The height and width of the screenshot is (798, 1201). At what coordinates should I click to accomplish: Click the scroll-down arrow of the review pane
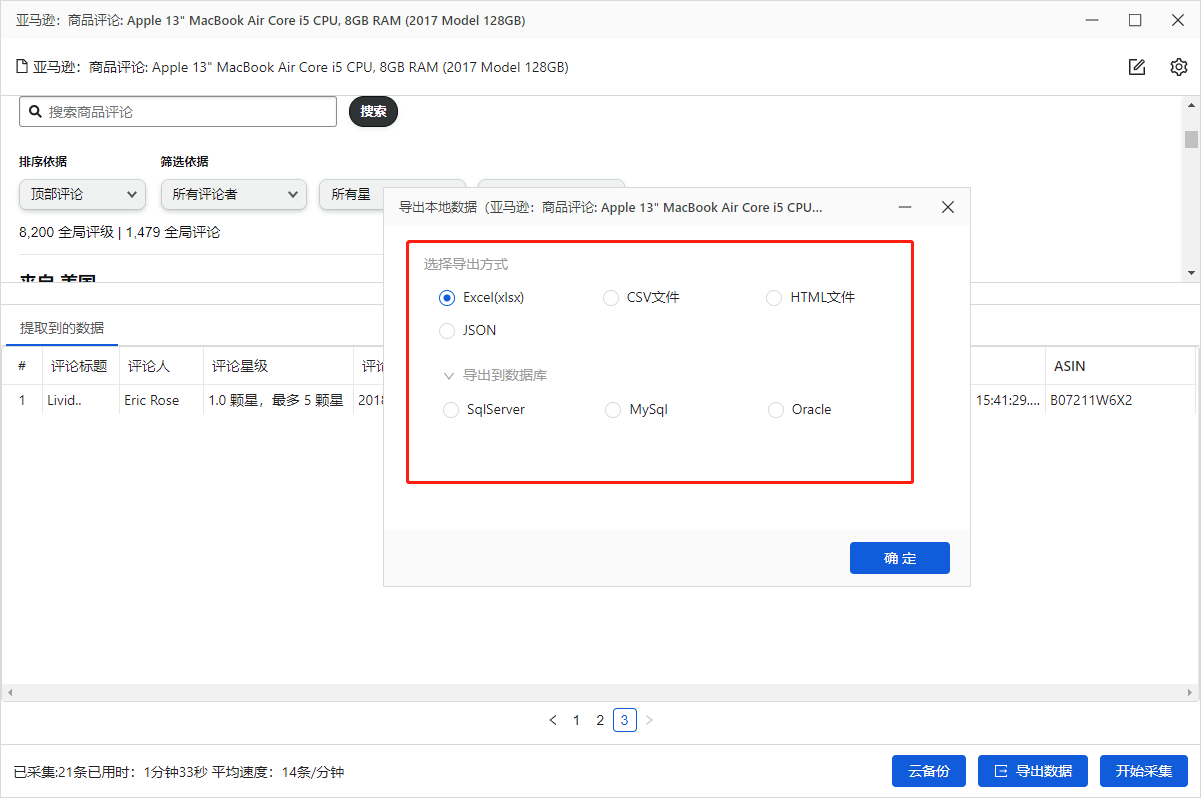click(x=1191, y=273)
